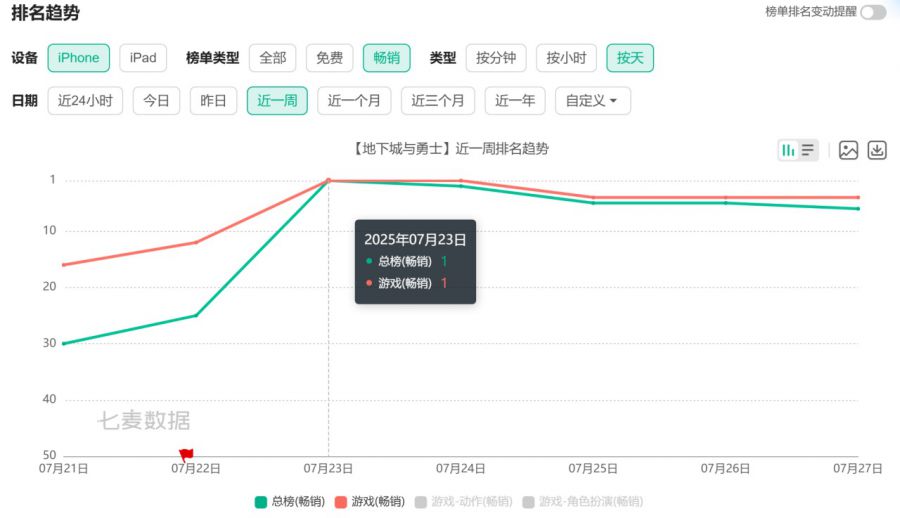Choose 畅销 chart type
The height and width of the screenshot is (518, 900).
(x=387, y=58)
